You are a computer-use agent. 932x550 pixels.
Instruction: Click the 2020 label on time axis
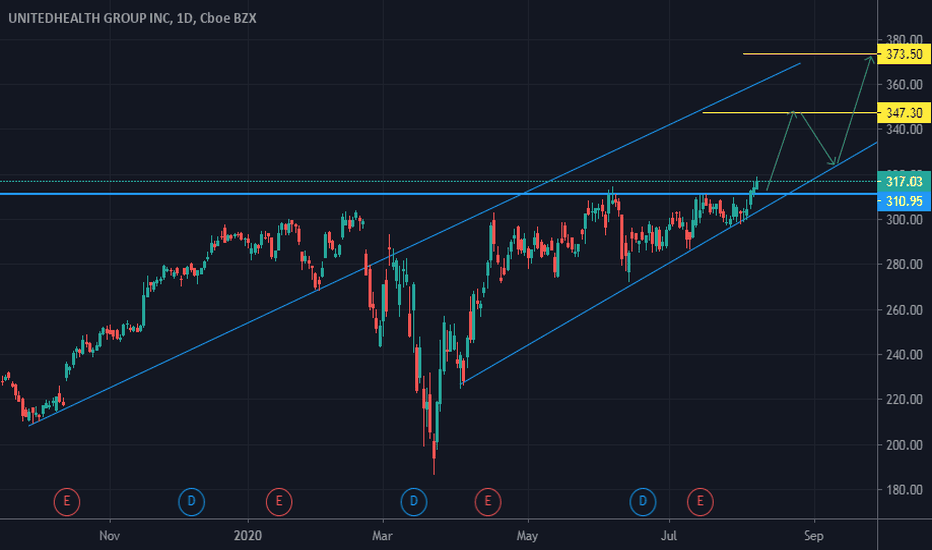click(x=247, y=536)
